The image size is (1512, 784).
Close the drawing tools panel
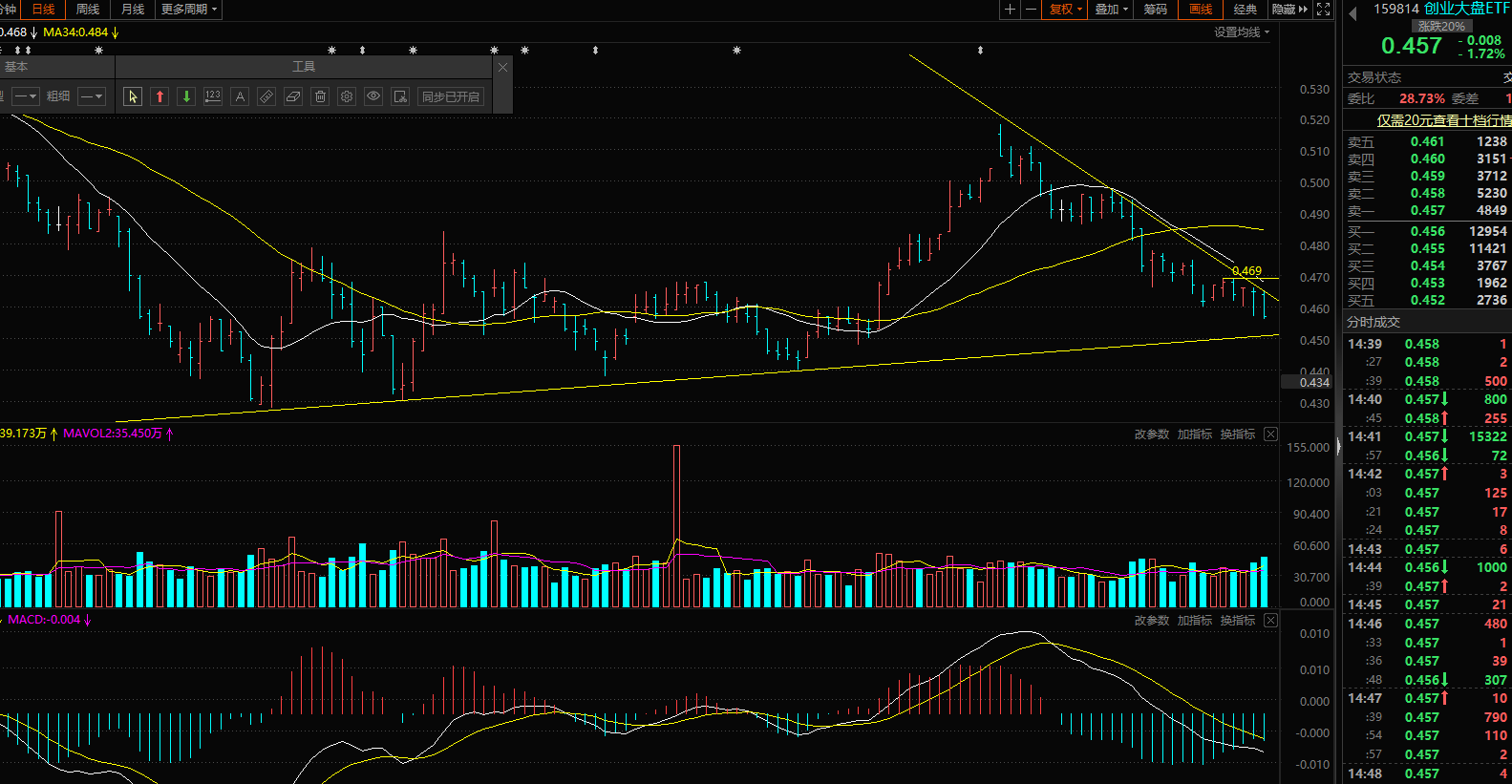503,67
